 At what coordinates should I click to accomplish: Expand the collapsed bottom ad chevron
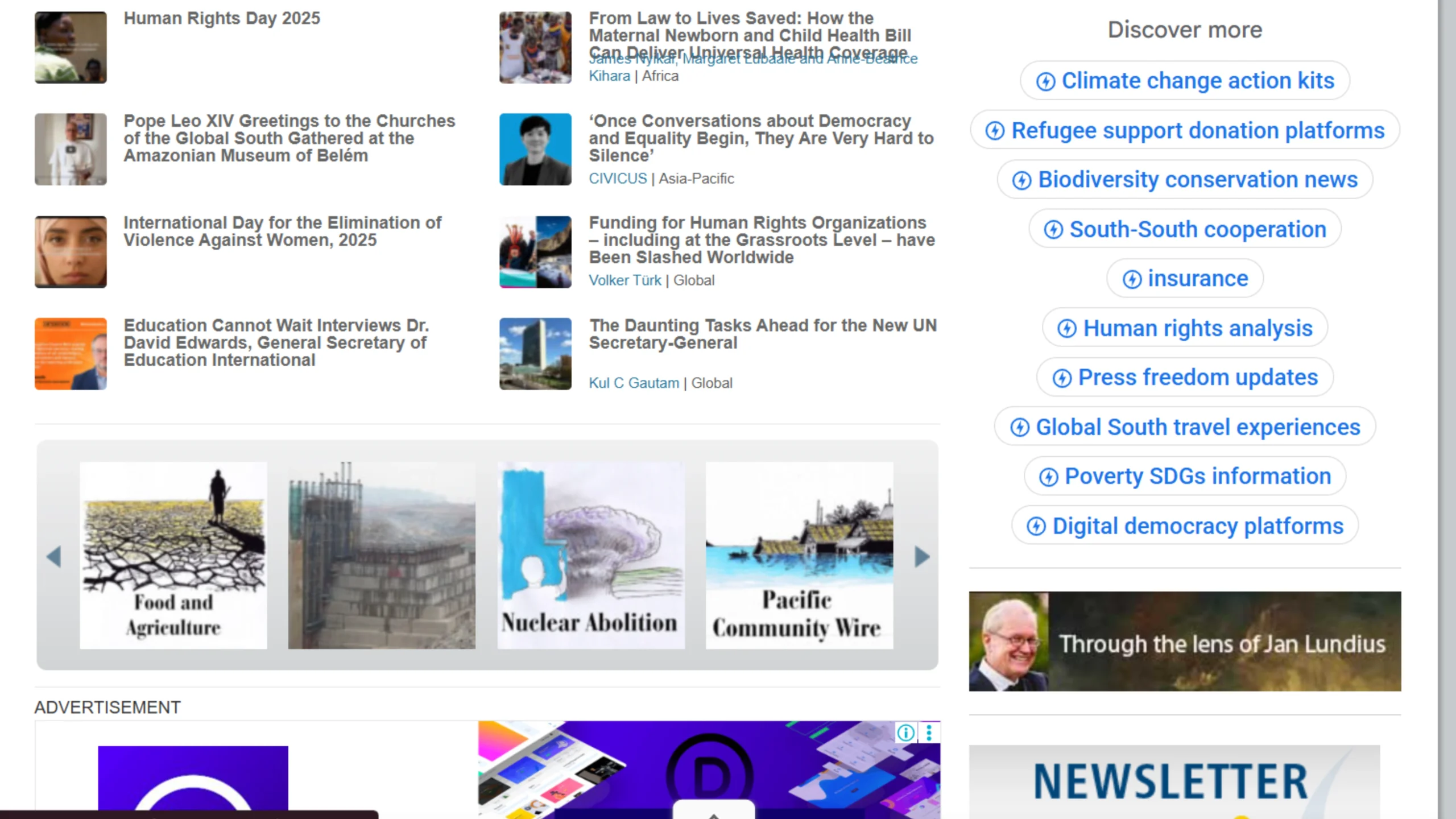714,812
